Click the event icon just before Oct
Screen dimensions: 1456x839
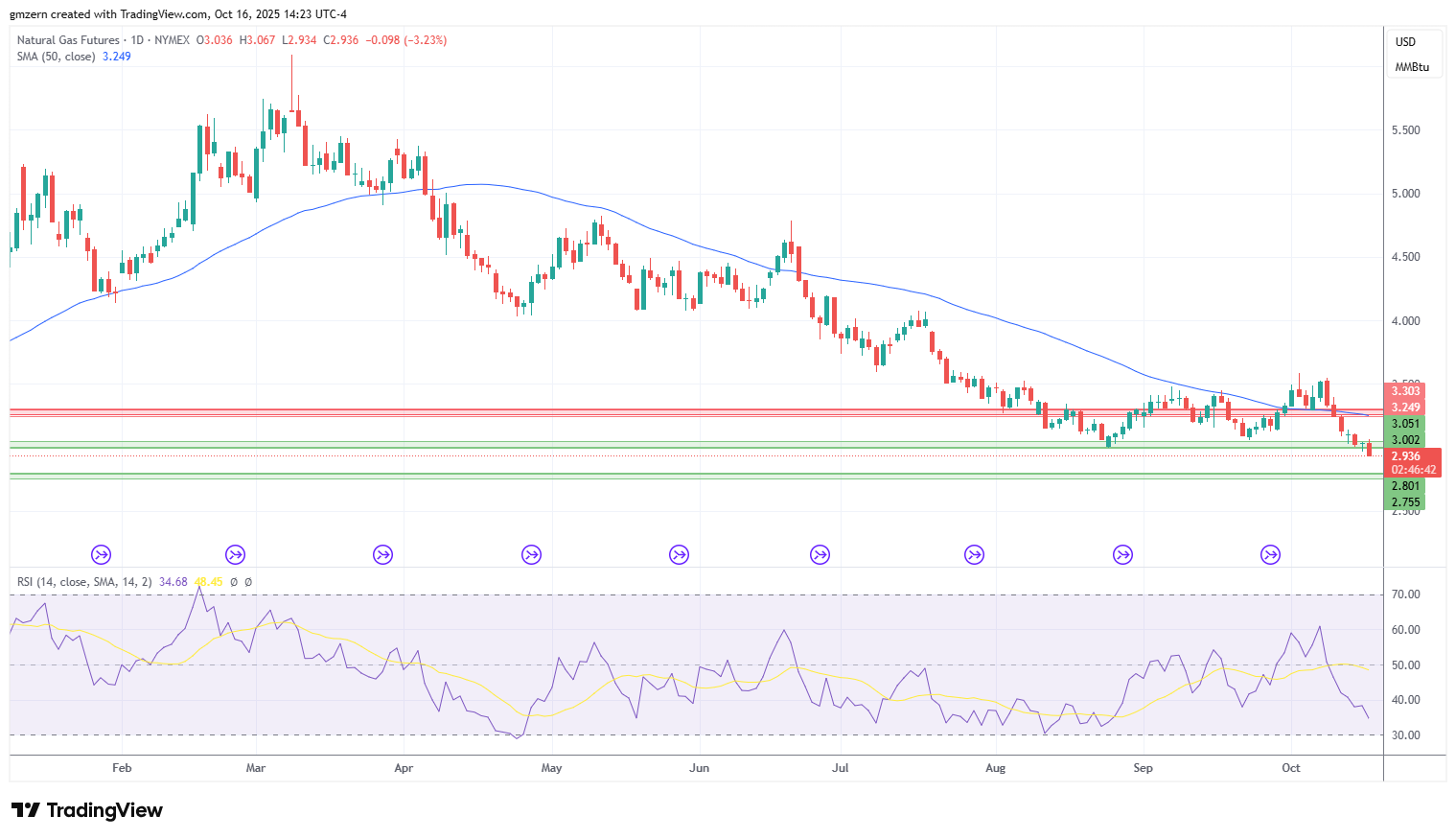pyautogui.click(x=1270, y=554)
